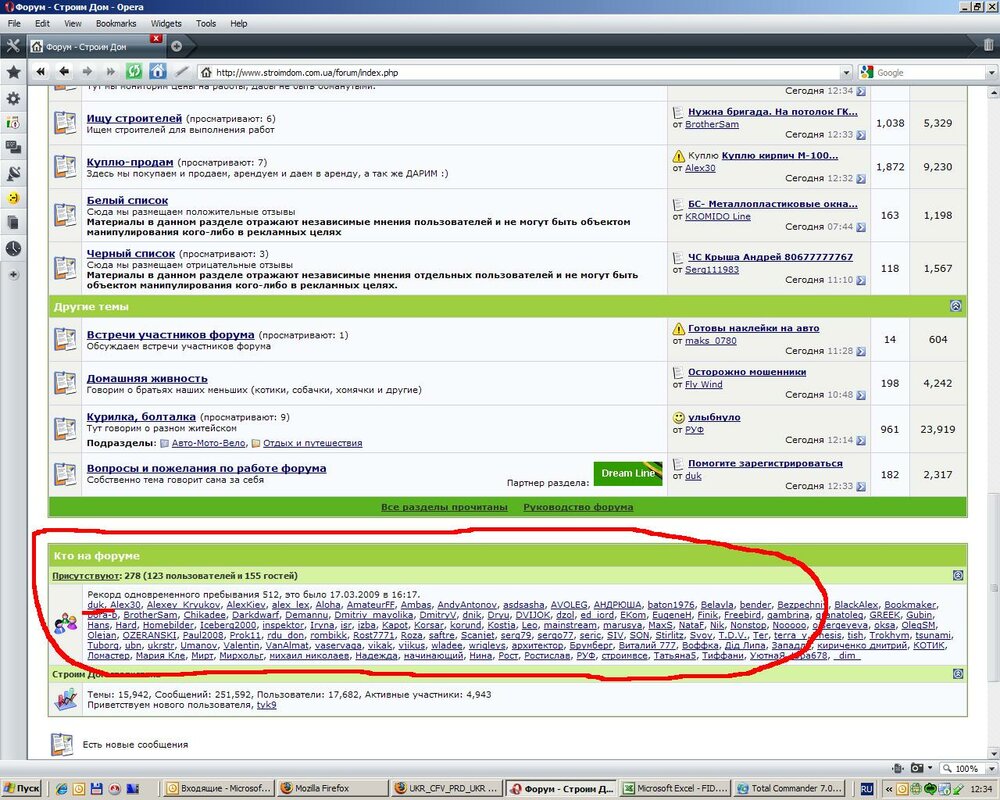
Task: Collapse the forum statistics section
Action: 958,674
